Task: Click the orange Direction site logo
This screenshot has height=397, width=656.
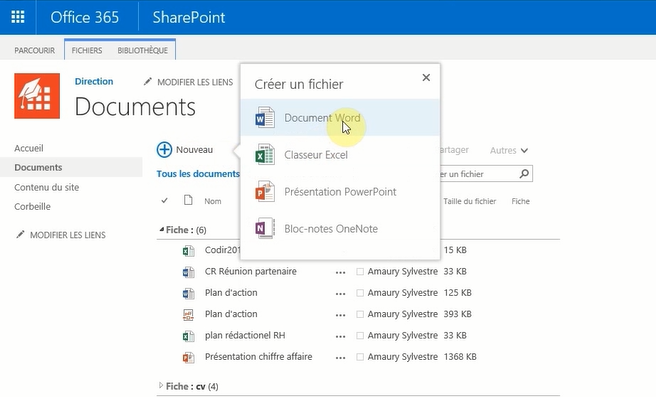Action: pyautogui.click(x=37, y=96)
